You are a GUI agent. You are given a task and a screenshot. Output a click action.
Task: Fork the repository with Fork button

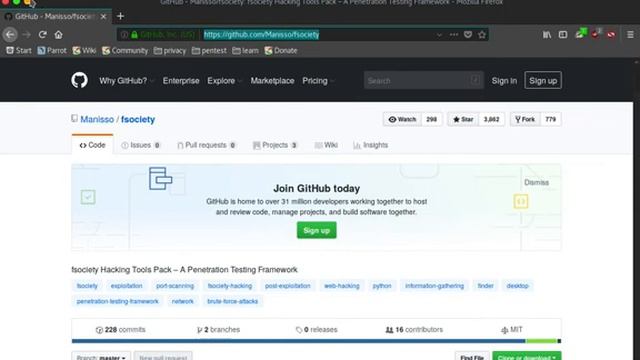point(525,119)
